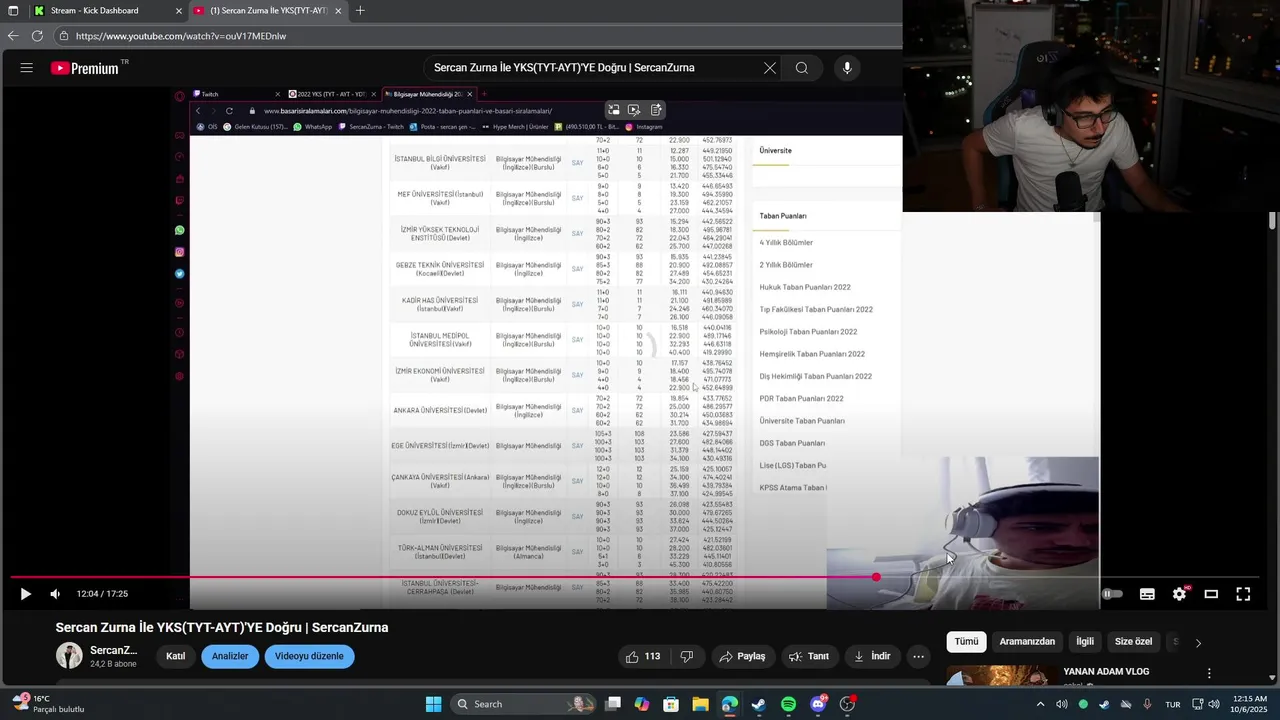The image size is (1280, 720).
Task: Reload the page in browser
Action: pos(37,36)
